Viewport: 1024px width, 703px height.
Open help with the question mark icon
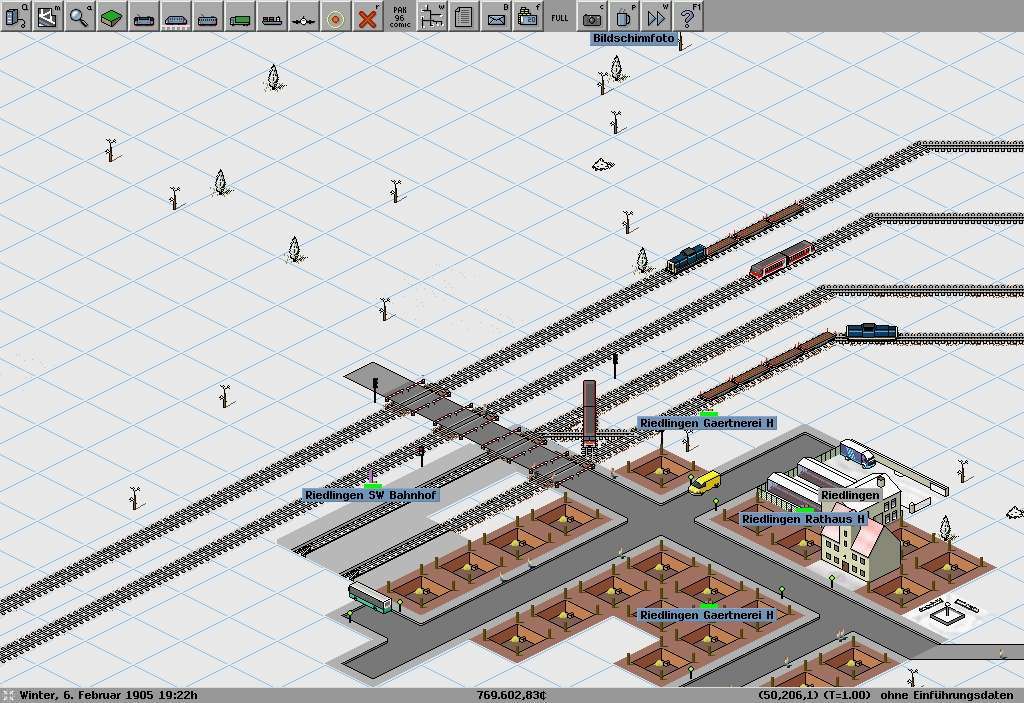pos(687,16)
